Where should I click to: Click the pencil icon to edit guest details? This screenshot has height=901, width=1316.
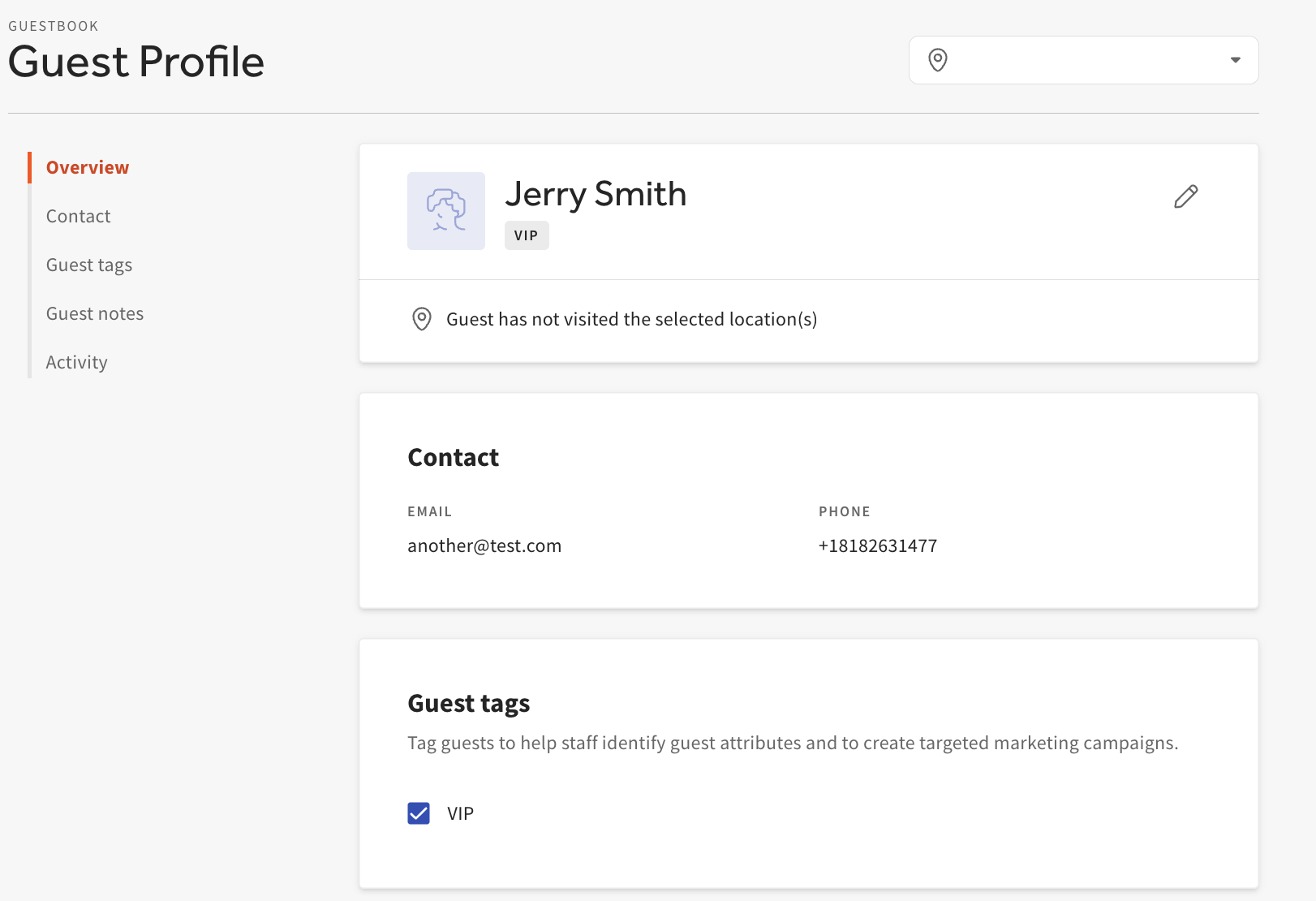[1185, 196]
